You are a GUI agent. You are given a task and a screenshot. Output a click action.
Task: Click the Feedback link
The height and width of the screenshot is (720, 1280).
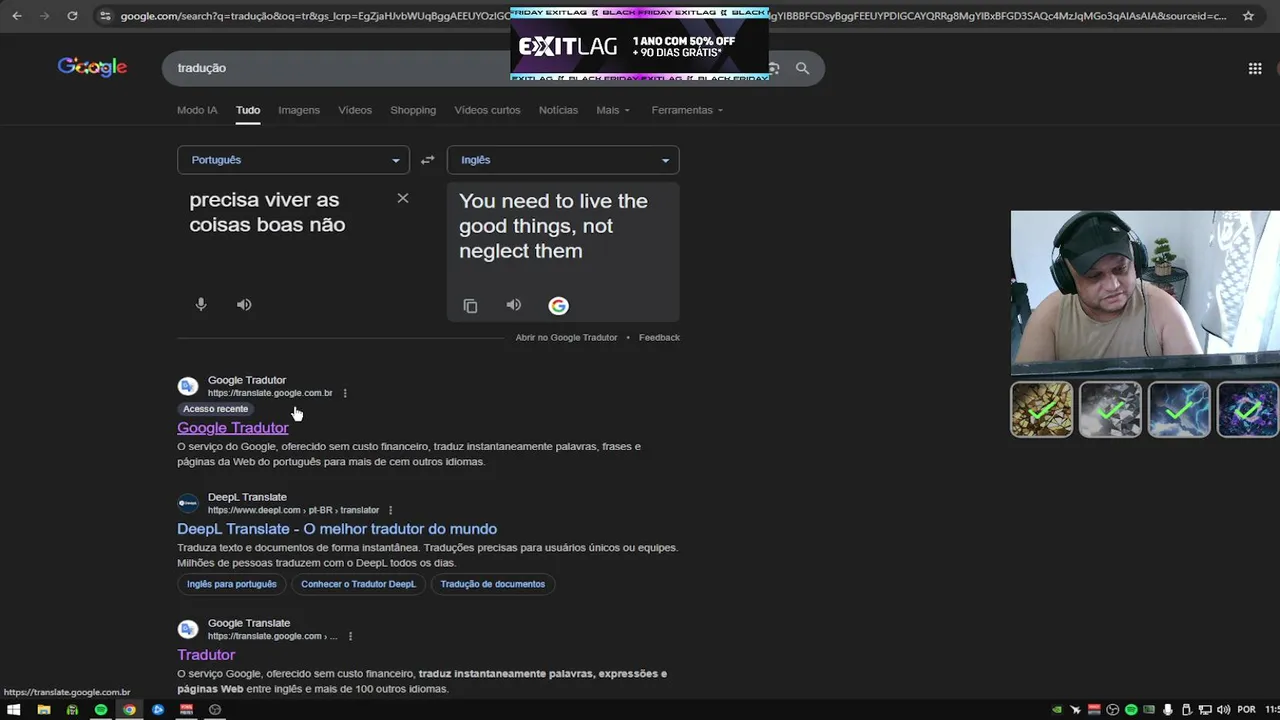click(659, 338)
